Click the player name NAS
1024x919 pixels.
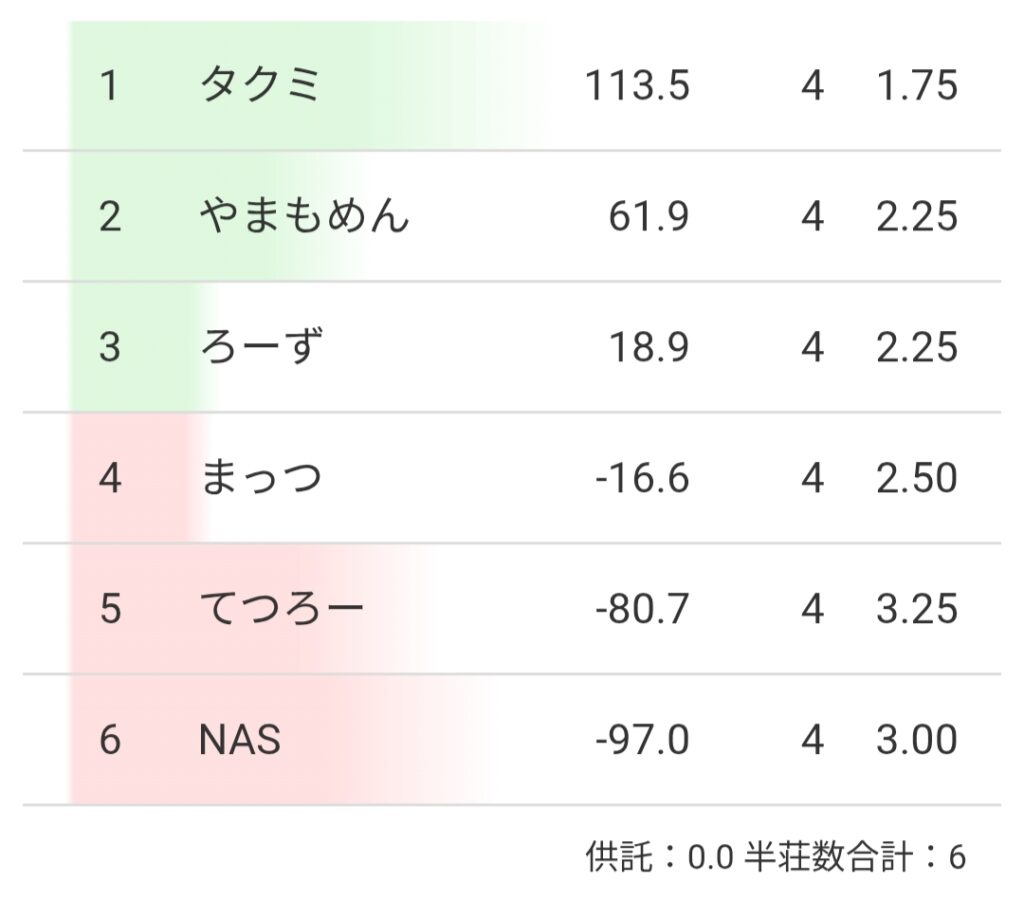point(240,740)
